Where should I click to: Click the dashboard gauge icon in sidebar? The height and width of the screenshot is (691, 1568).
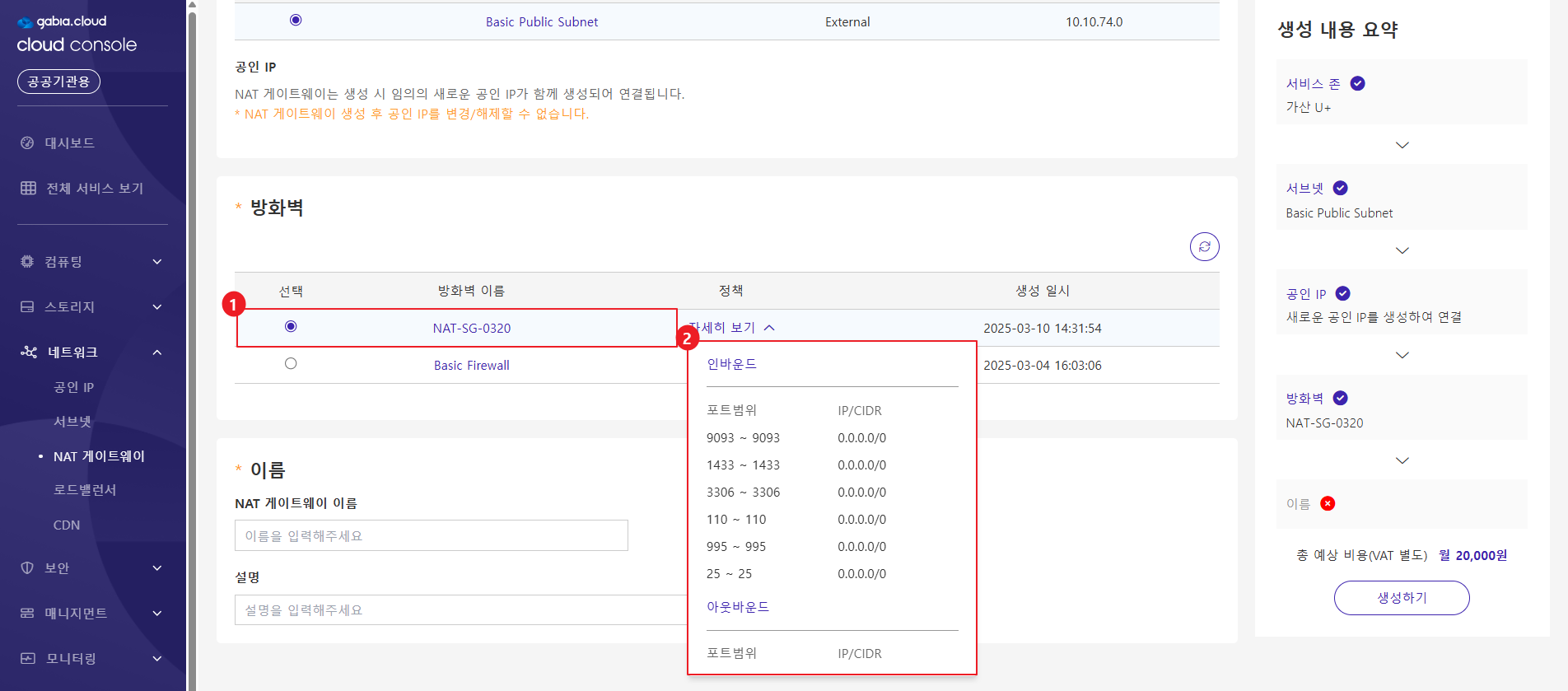[x=27, y=142]
